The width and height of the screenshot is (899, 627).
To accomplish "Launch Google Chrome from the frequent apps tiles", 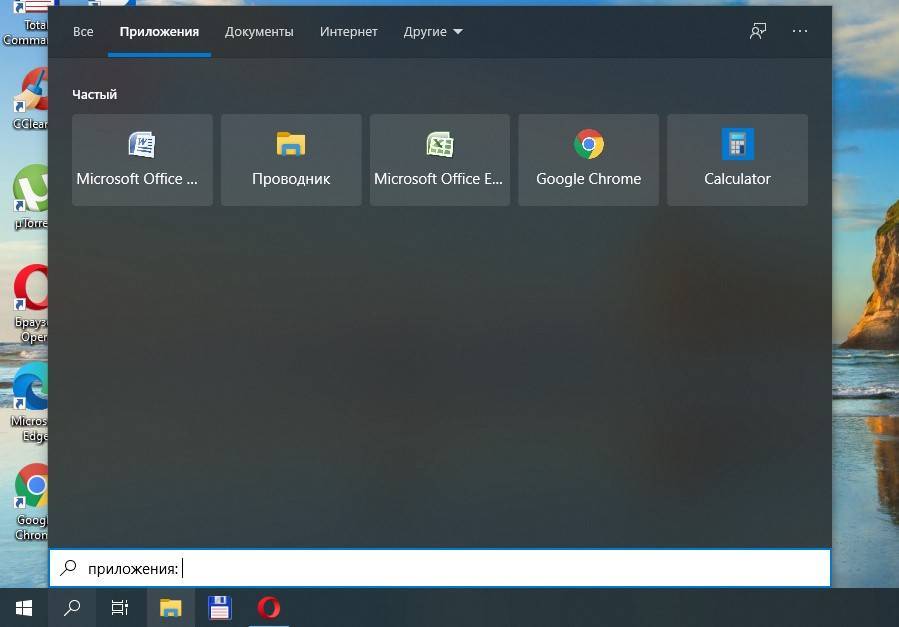I will pos(588,160).
